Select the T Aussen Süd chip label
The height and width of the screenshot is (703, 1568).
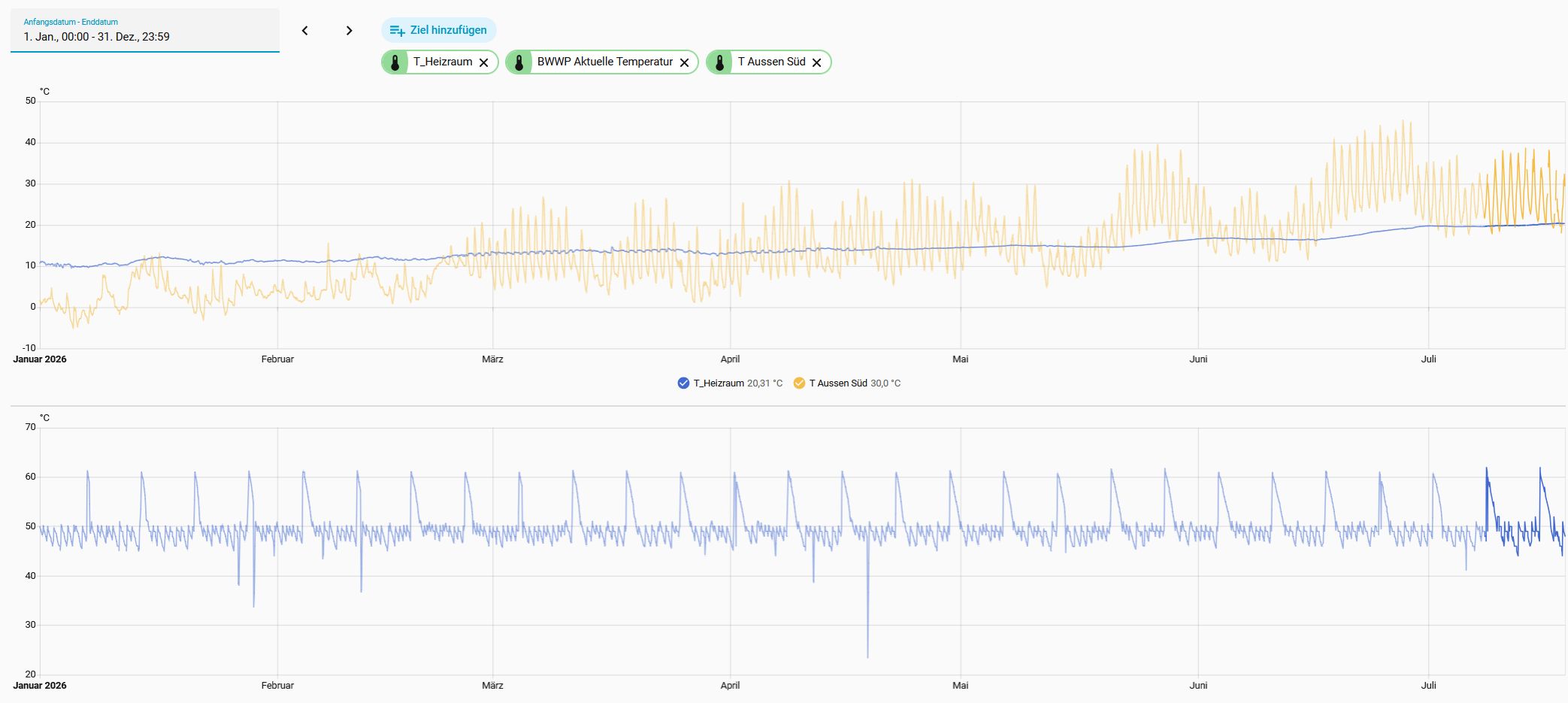tap(771, 62)
